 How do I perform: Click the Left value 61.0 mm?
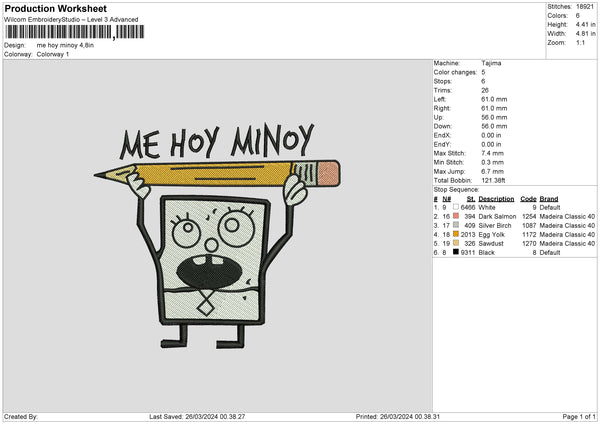[x=494, y=99]
